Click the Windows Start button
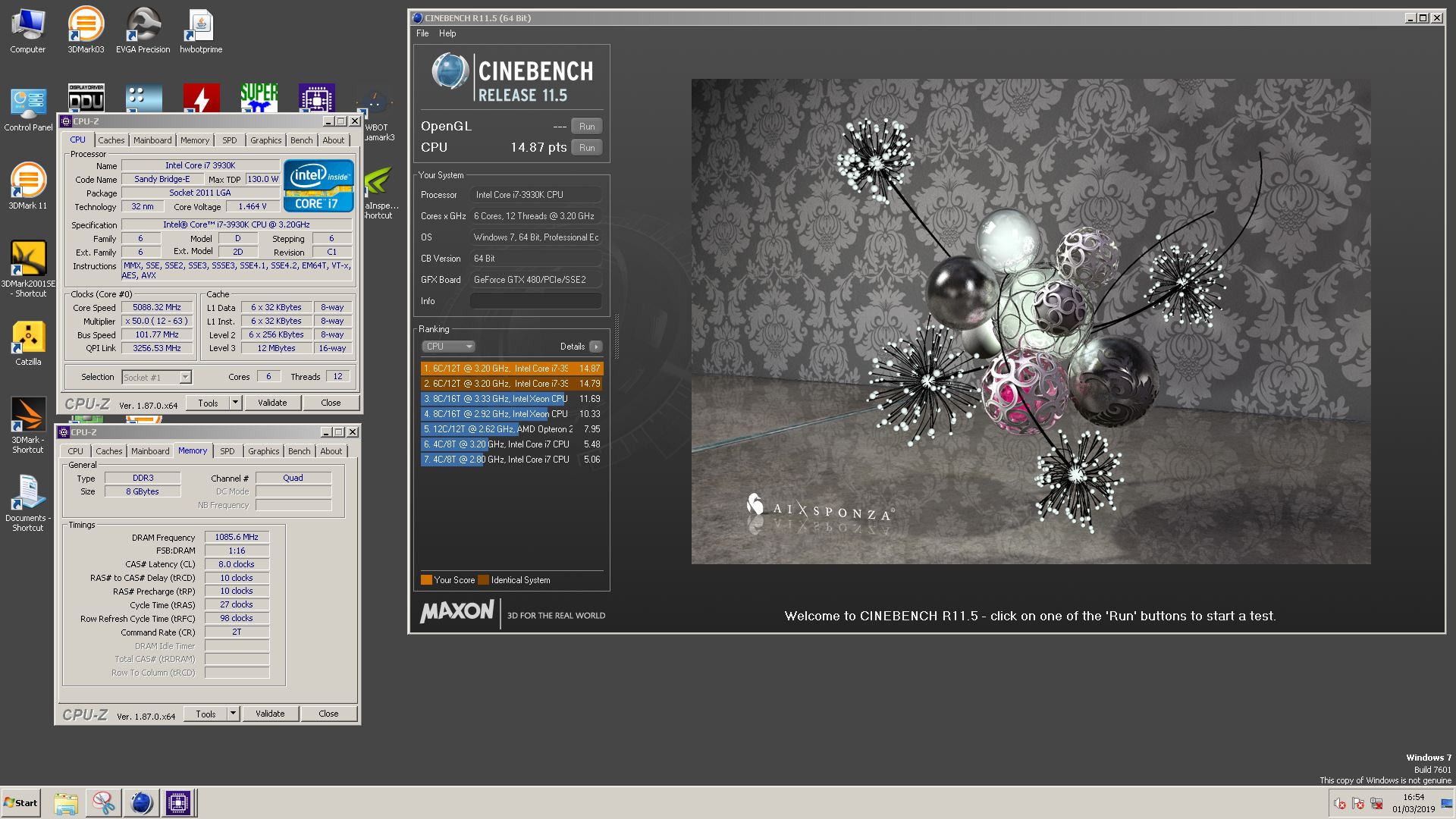This screenshot has width=1456, height=819. click(x=20, y=802)
